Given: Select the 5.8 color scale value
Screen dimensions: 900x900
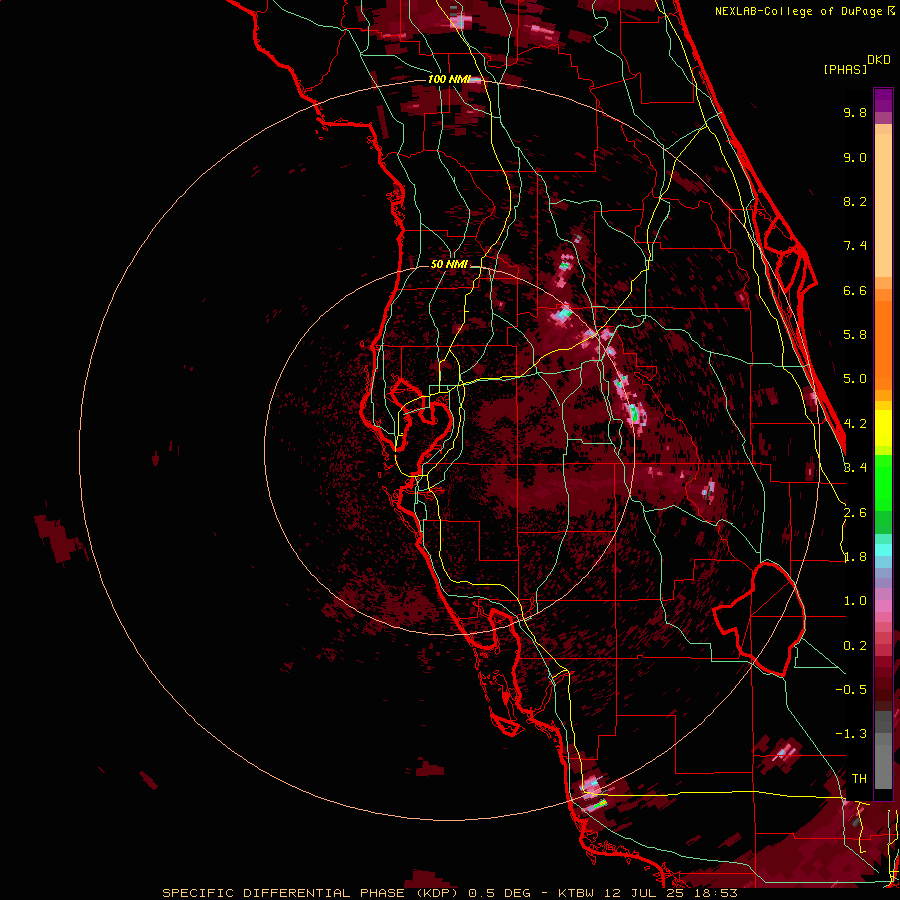Looking at the screenshot, I should coord(855,335).
